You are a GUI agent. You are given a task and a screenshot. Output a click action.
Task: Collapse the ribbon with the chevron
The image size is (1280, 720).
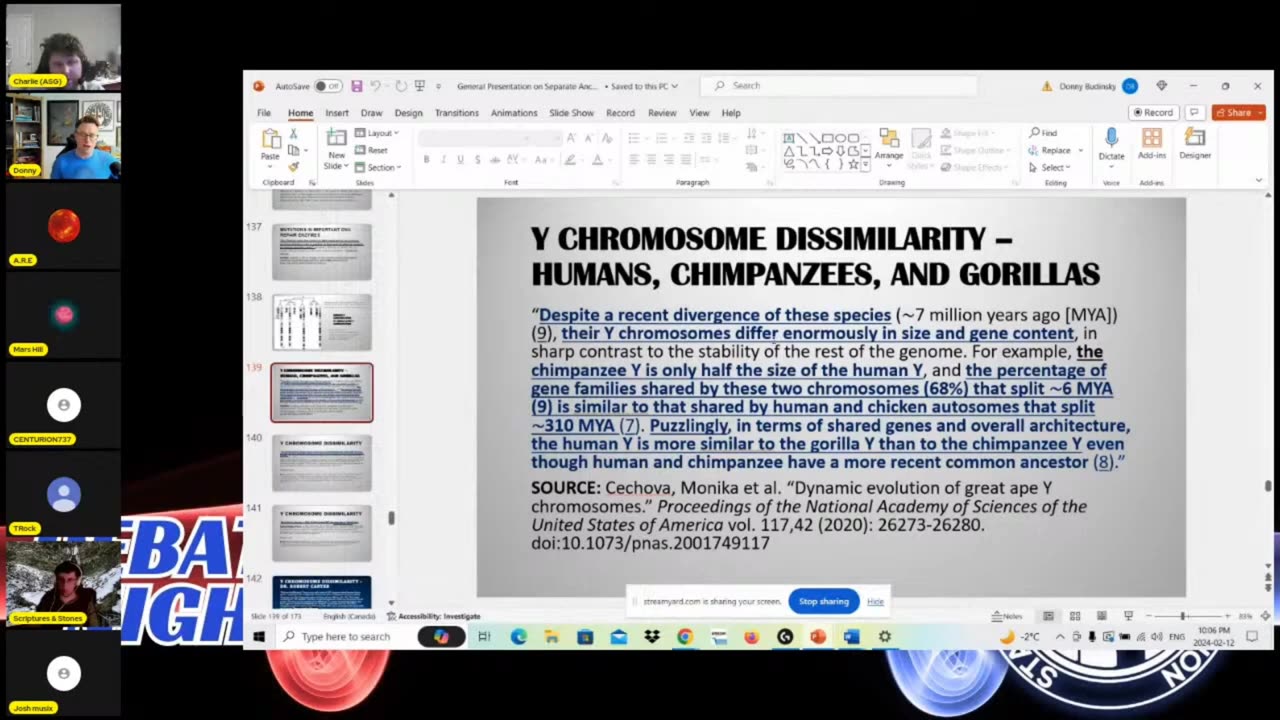(1258, 180)
